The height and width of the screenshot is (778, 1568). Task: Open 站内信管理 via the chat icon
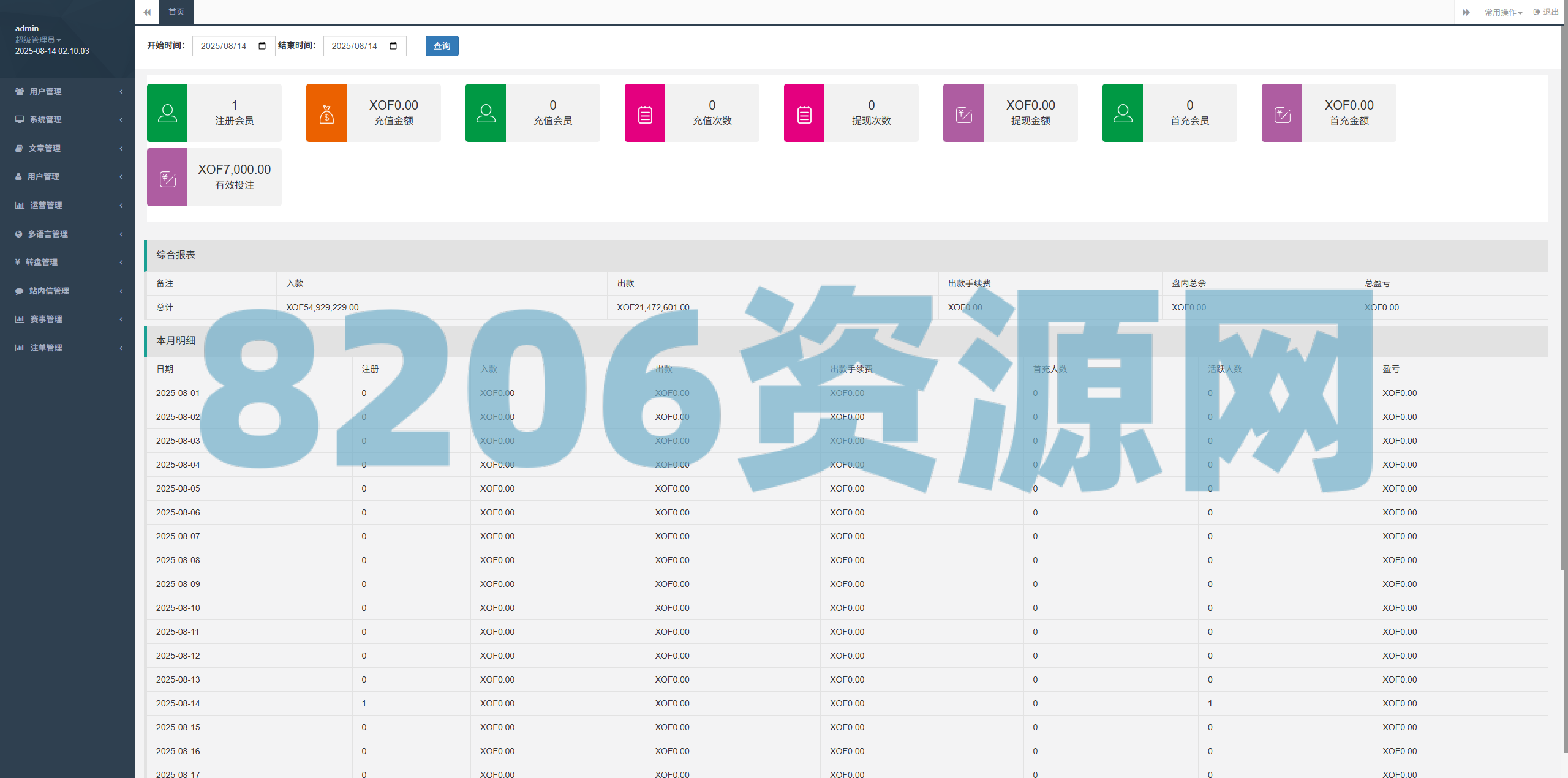pyautogui.click(x=18, y=291)
